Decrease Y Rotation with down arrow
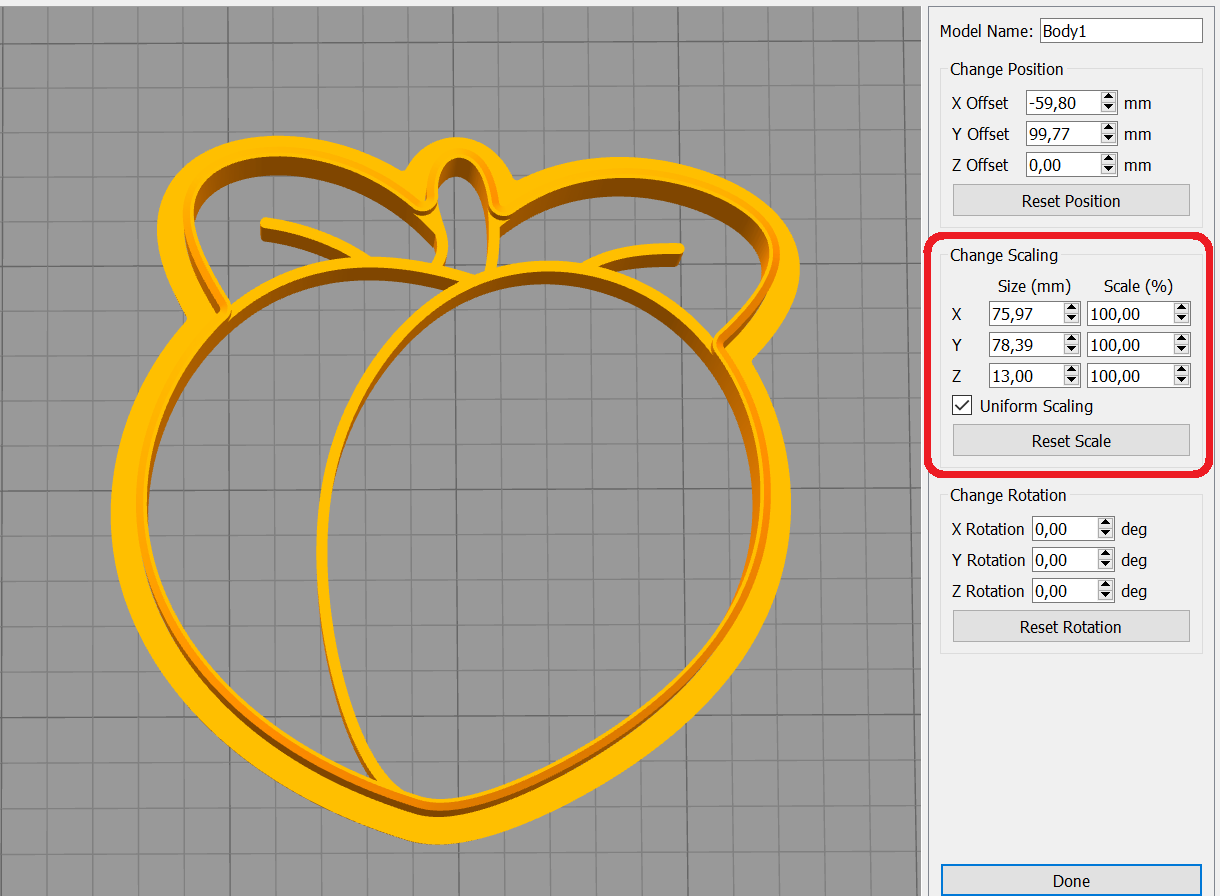This screenshot has width=1220, height=896. pyautogui.click(x=1105, y=566)
